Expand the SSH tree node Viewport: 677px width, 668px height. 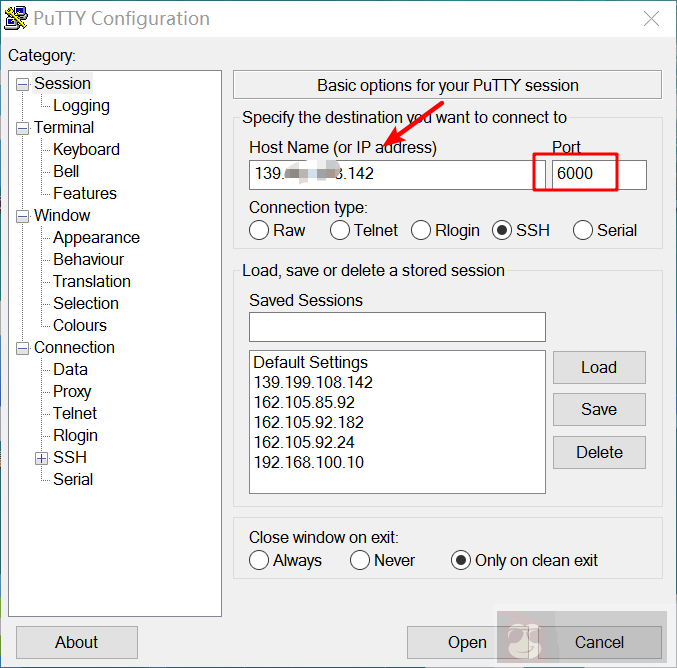[x=41, y=458]
